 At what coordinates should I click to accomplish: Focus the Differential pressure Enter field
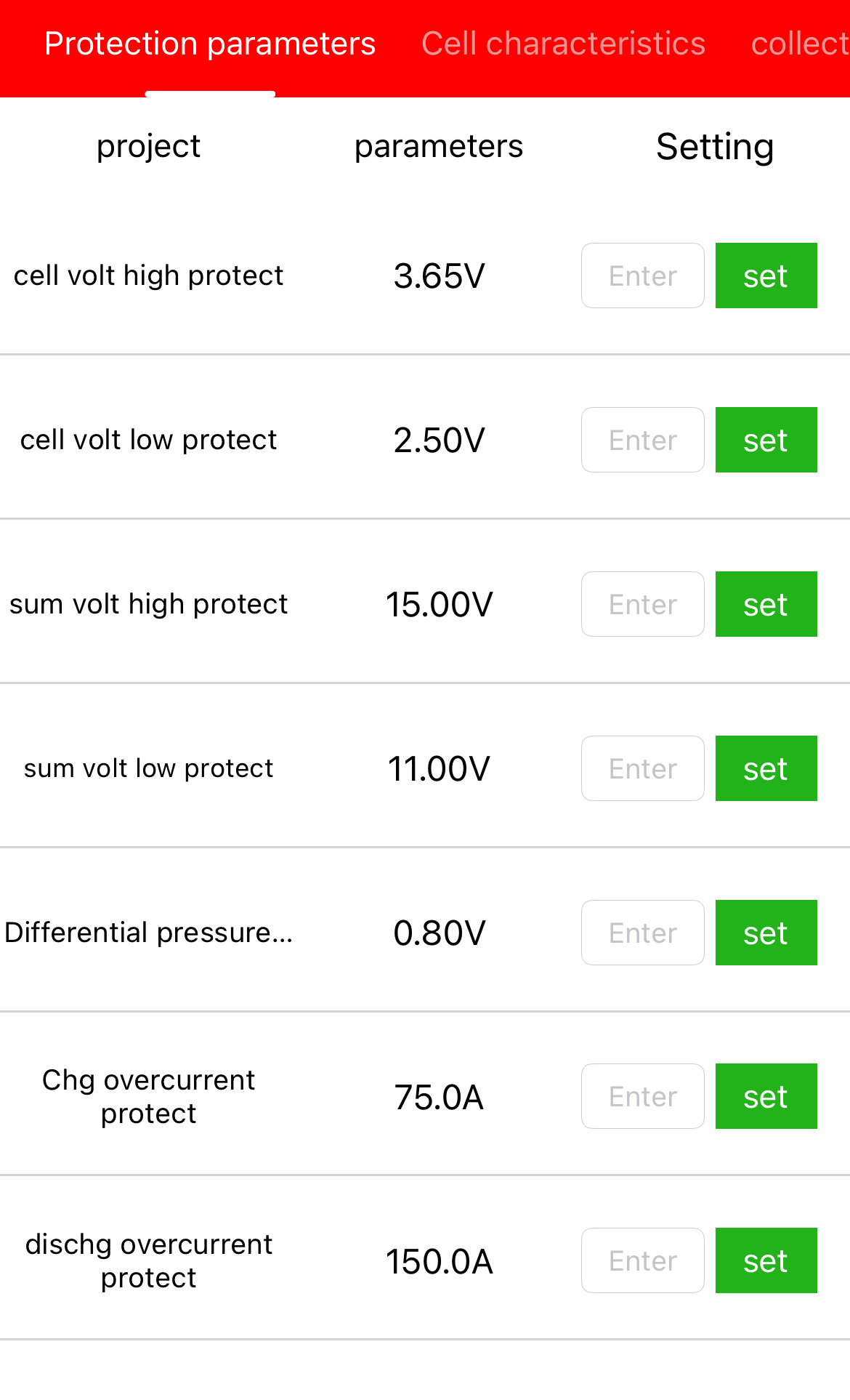(x=642, y=933)
